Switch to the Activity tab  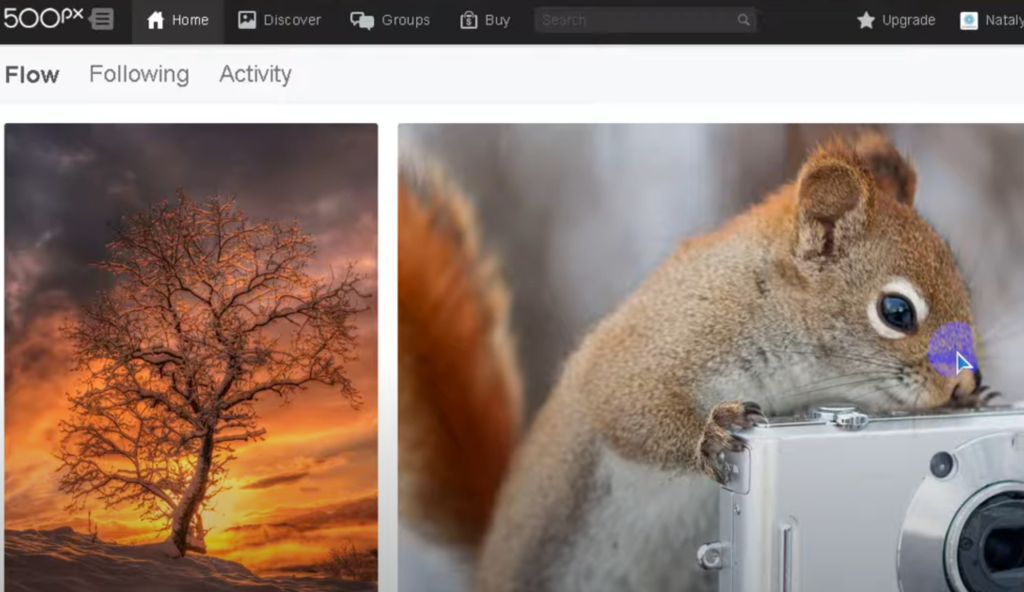coord(255,74)
